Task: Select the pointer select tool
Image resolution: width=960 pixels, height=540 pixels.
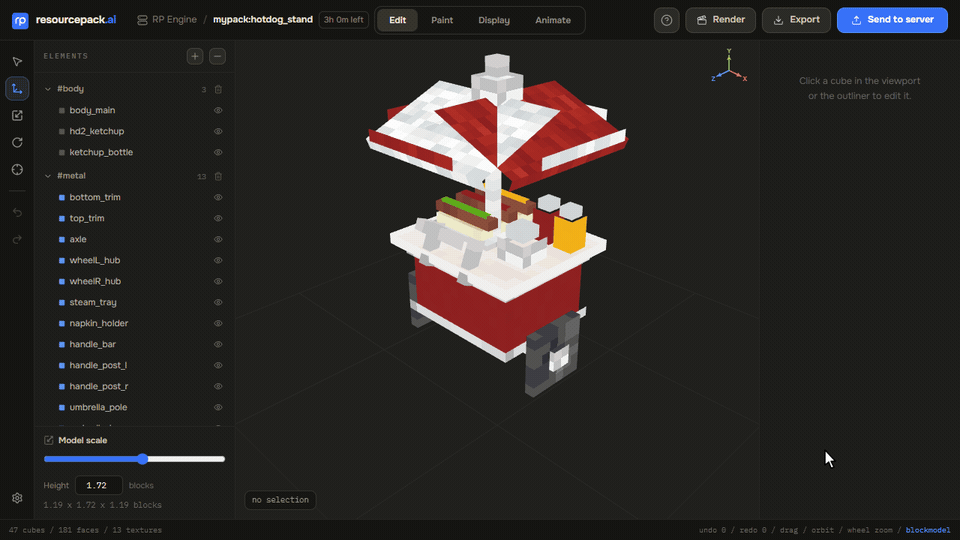Action: [x=17, y=62]
